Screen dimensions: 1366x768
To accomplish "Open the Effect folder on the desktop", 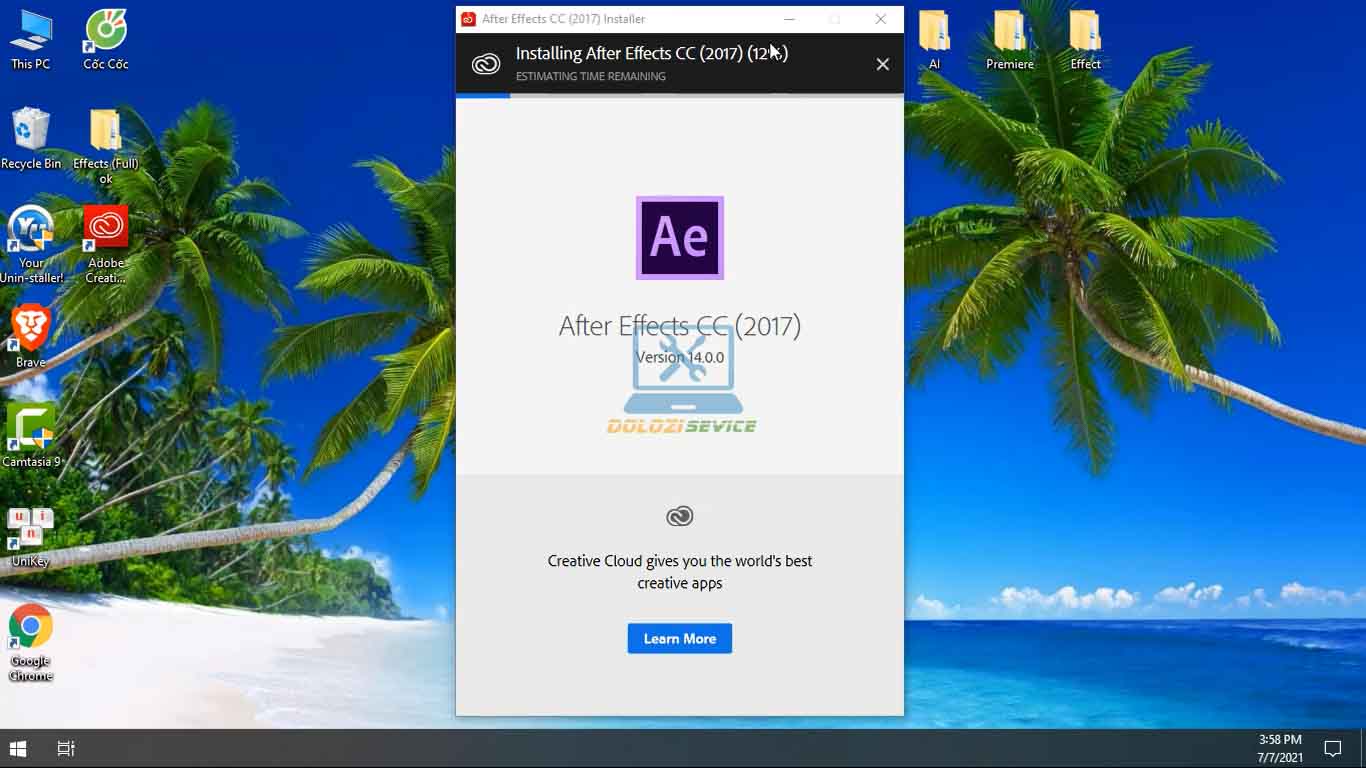I will (x=1084, y=30).
